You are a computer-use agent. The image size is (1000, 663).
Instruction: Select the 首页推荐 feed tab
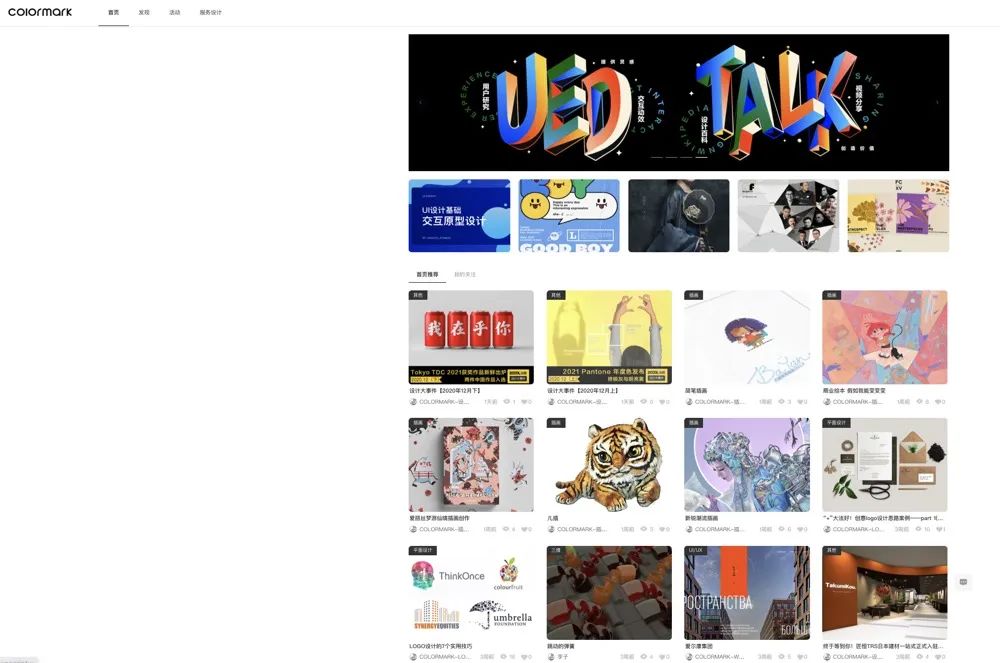(x=427, y=275)
